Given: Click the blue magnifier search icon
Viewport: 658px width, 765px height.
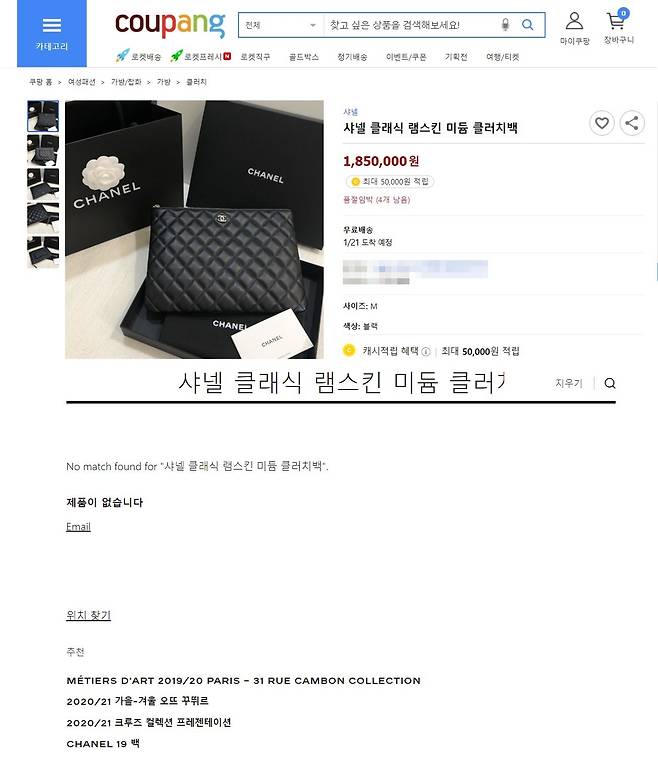Looking at the screenshot, I should point(527,24).
